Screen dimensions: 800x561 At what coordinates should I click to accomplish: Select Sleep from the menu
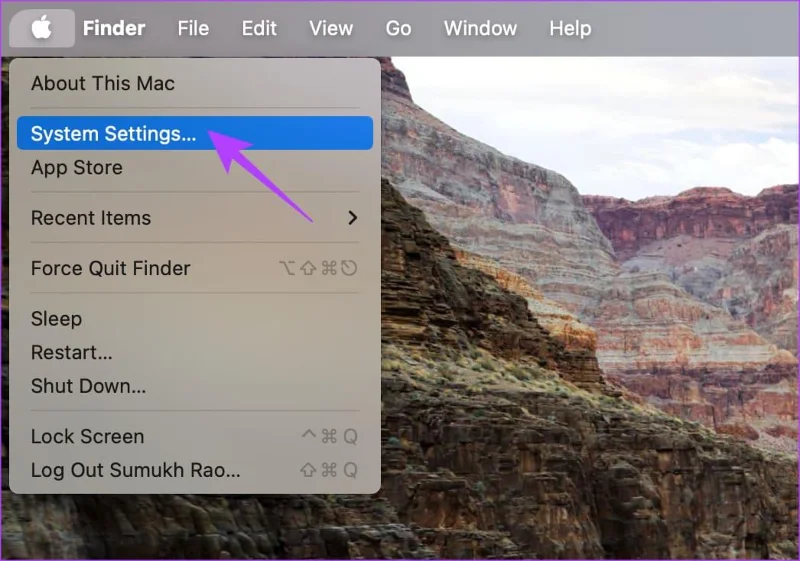point(195,319)
